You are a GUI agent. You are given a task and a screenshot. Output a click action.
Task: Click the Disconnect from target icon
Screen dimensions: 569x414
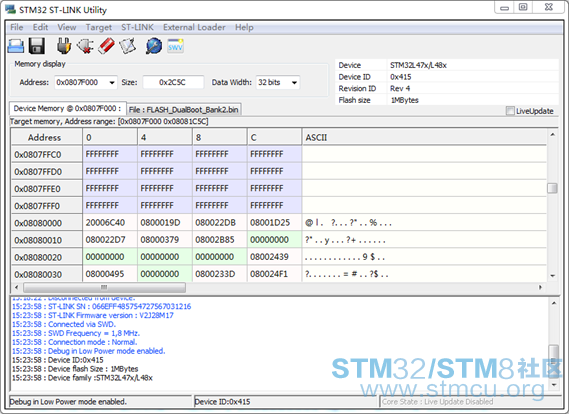(85, 46)
